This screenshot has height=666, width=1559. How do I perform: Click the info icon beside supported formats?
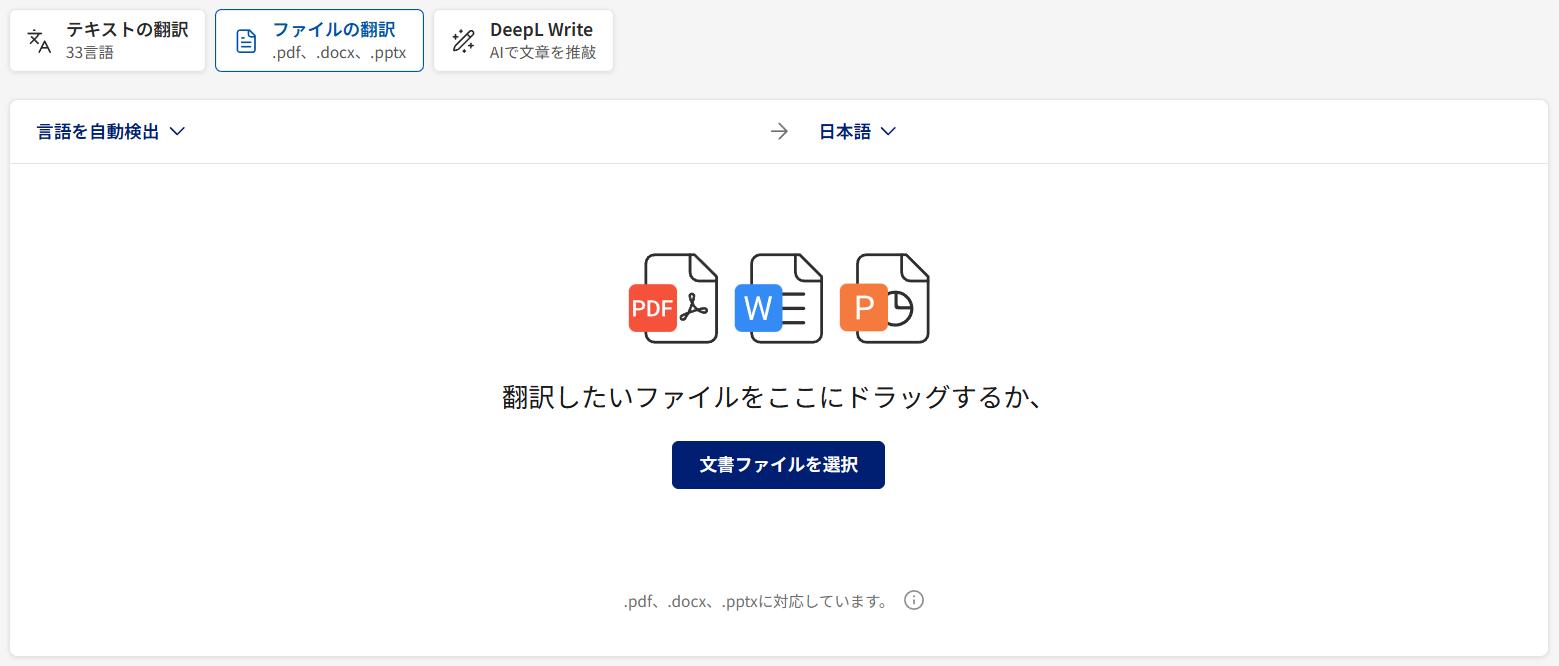tap(914, 600)
